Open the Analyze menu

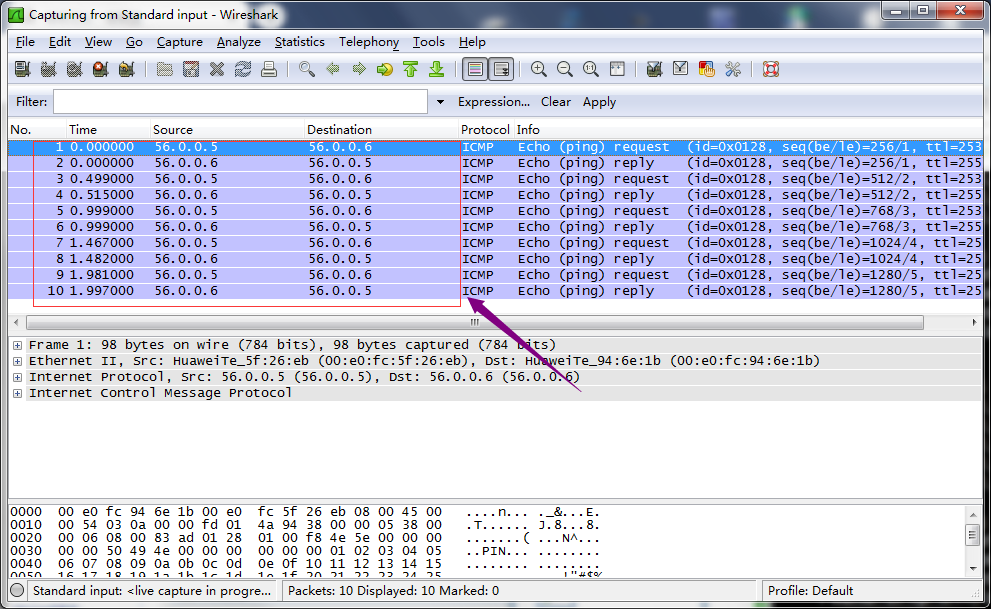(238, 42)
